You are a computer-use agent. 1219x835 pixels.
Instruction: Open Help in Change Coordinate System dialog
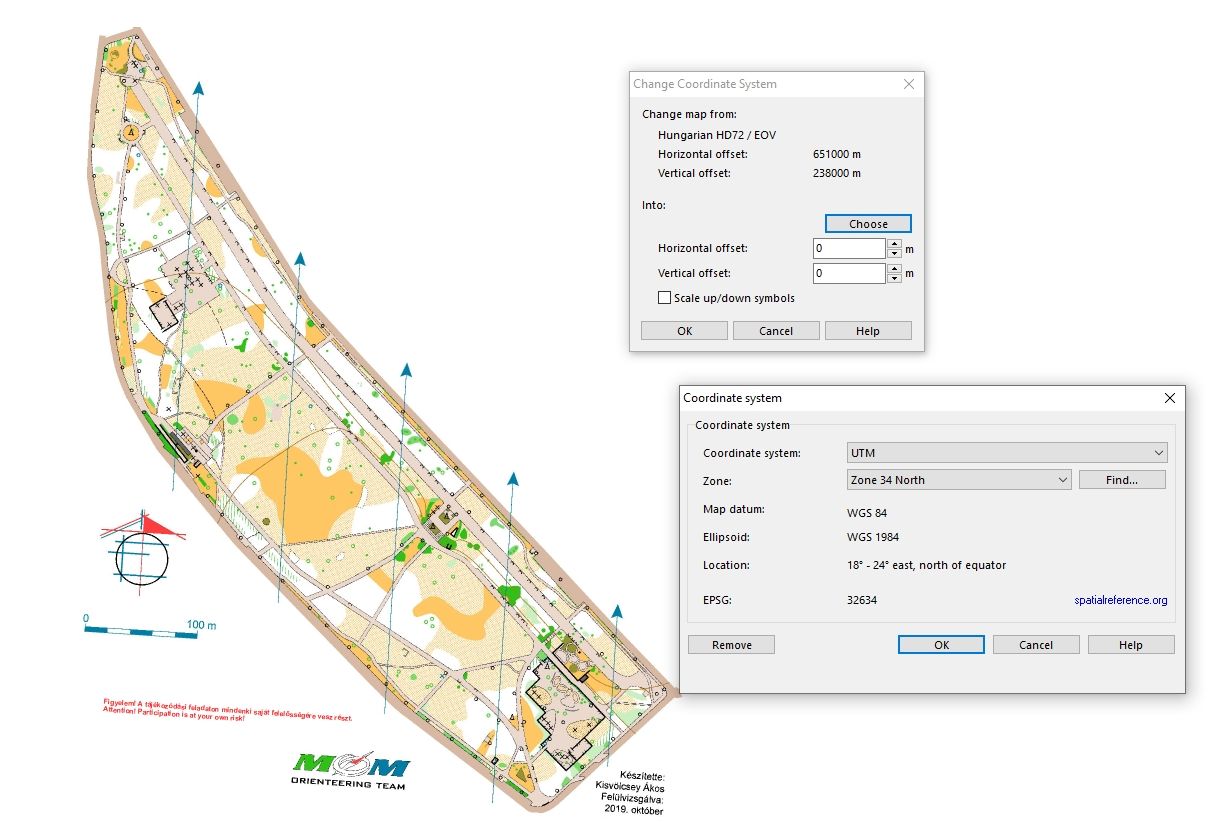point(868,331)
